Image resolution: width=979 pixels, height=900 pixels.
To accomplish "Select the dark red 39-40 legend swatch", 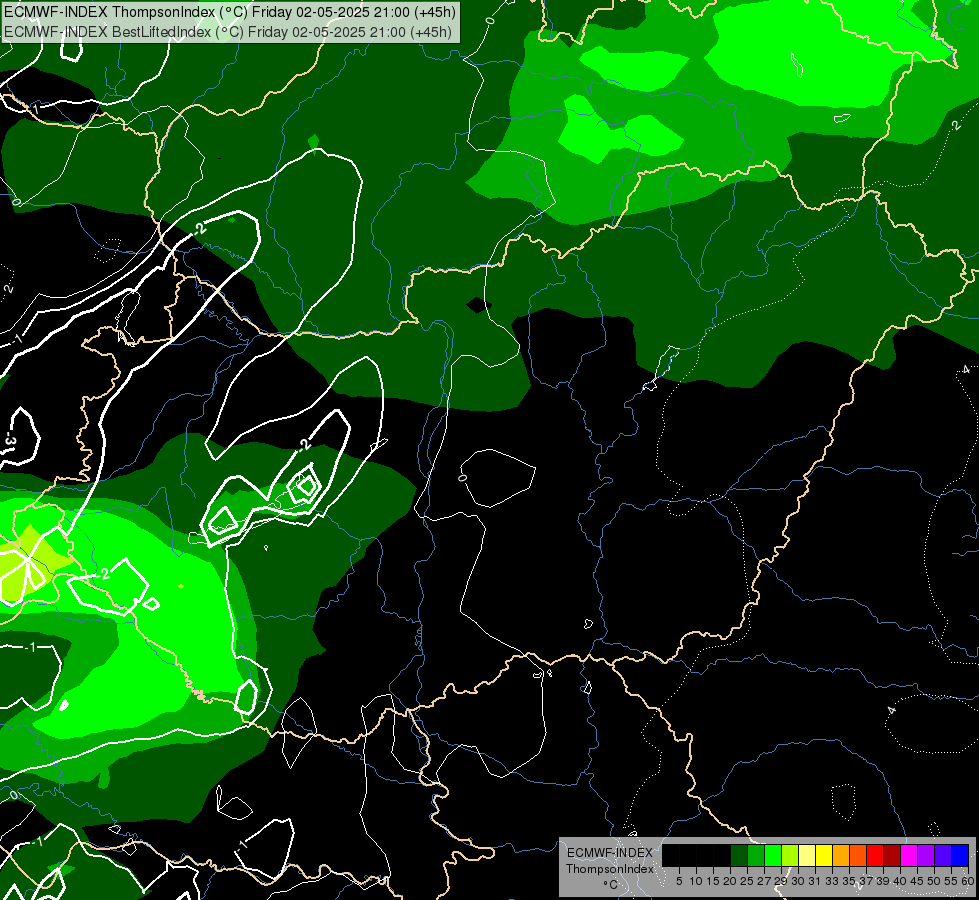I will point(892,855).
